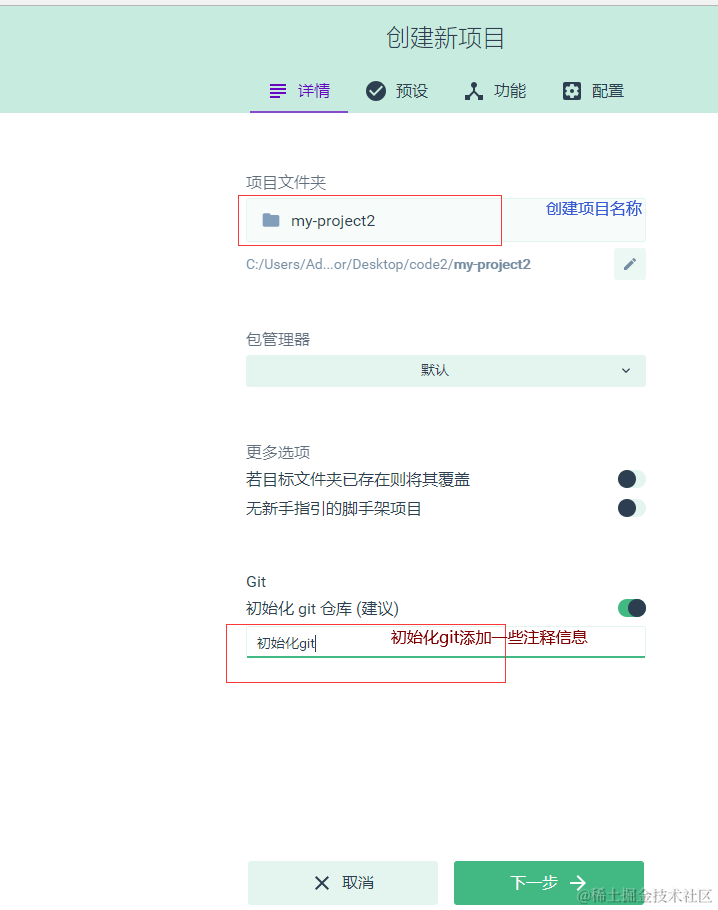Image resolution: width=718 pixels, height=910 pixels.
Task: Toggle 若目标文件夹已存在则将其覆盖 switch
Action: pos(632,479)
